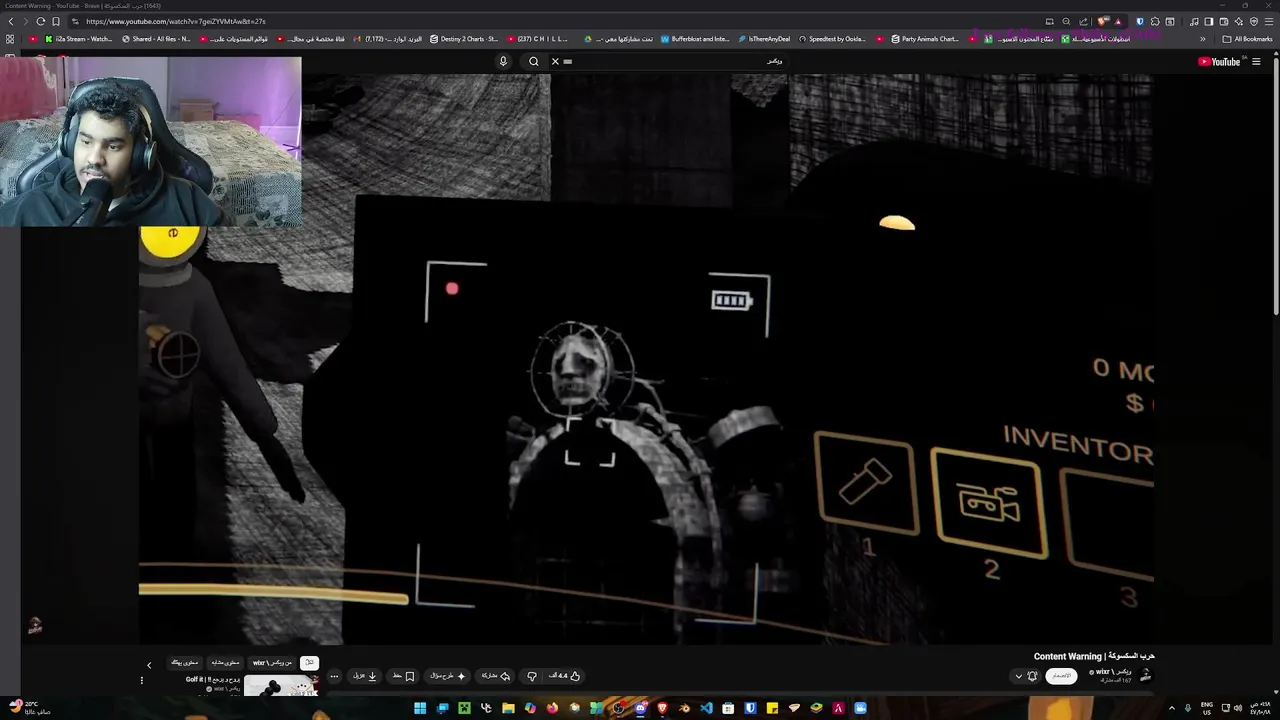Open the Party Animals Chart bookmark
Viewport: 1280px width, 720px height.
pyautogui.click(x=925, y=39)
